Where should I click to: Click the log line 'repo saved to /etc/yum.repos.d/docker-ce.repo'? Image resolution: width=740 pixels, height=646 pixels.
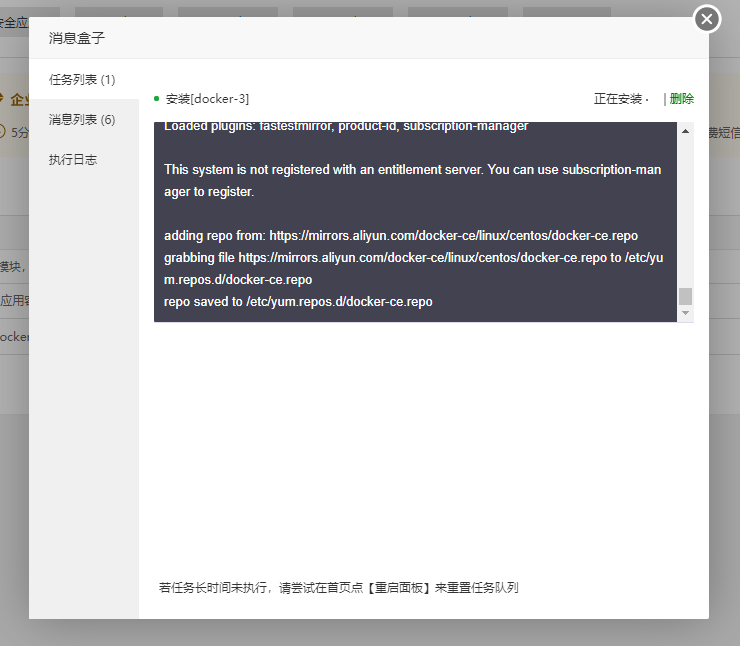coord(298,302)
